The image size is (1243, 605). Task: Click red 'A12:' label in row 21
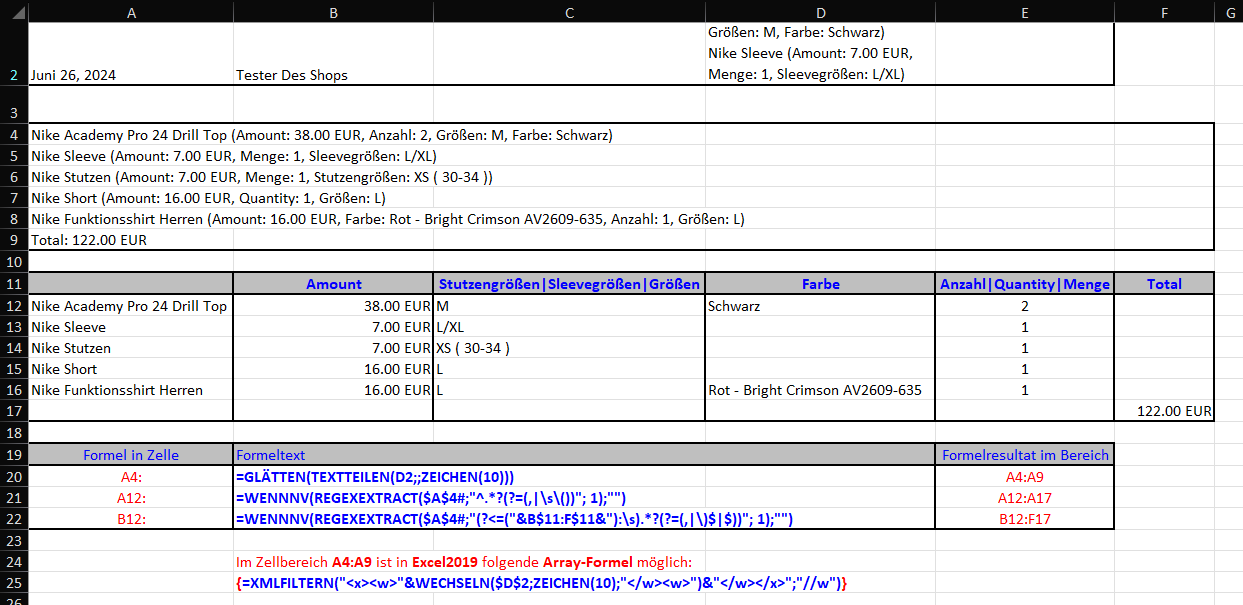click(131, 498)
